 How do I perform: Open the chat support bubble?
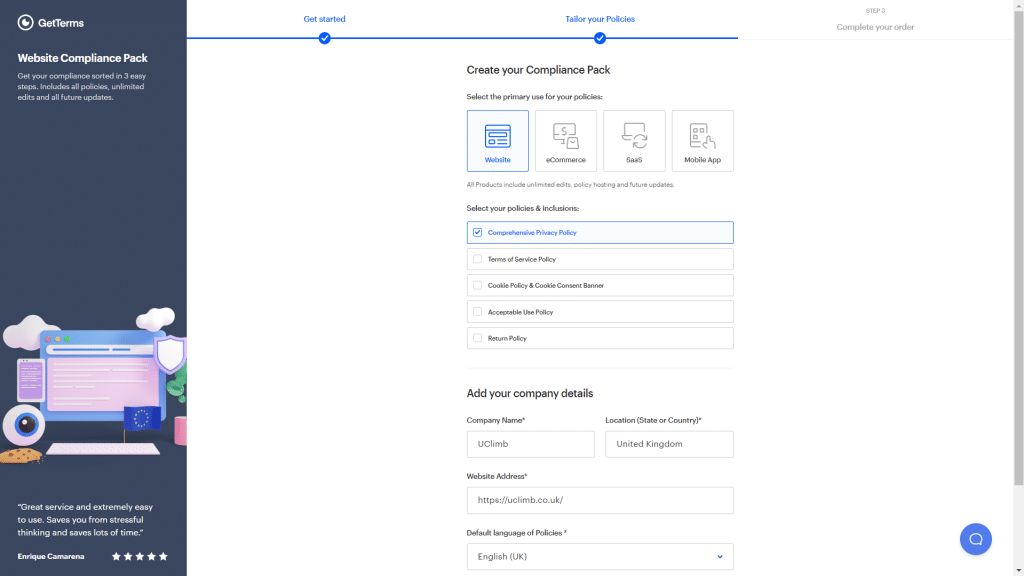coord(975,539)
